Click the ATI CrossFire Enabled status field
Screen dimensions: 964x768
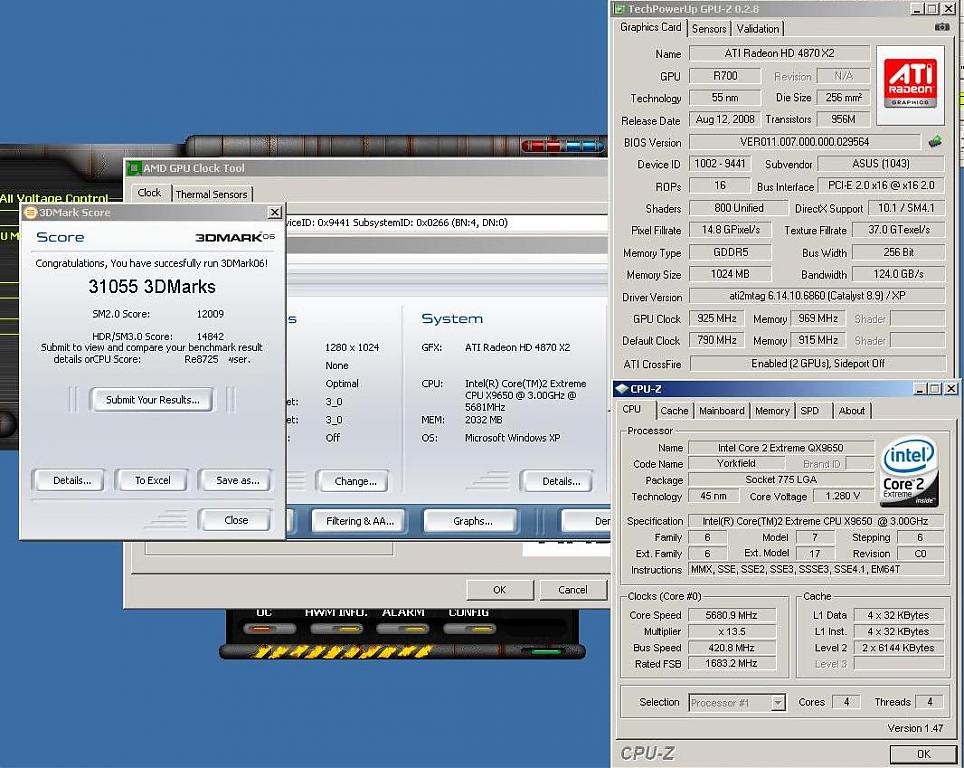tap(818, 363)
